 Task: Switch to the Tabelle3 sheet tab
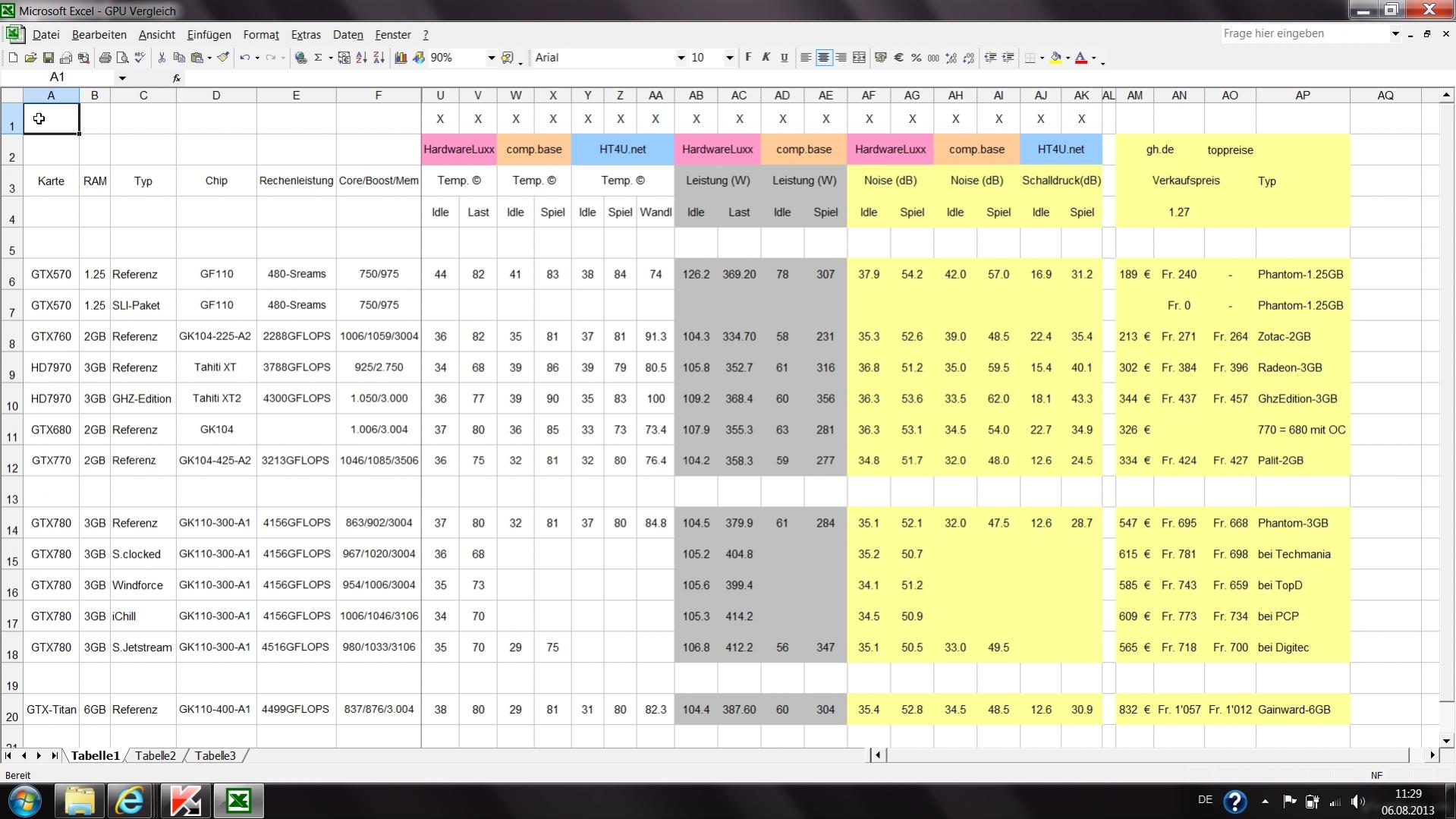coord(215,756)
